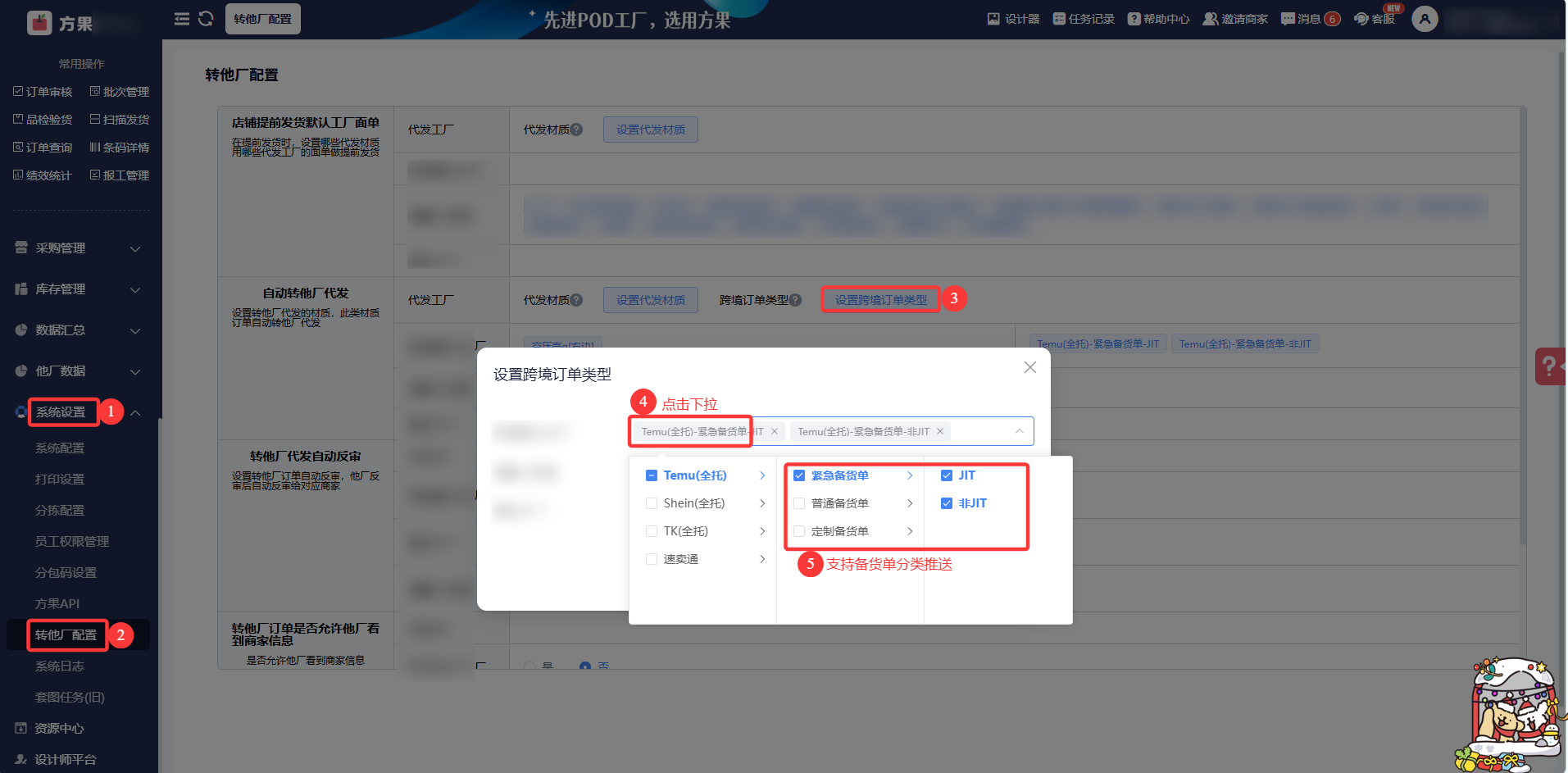Click the 品检验货 shortcut icon
Viewport: 1568px width, 773px height.
pos(18,120)
